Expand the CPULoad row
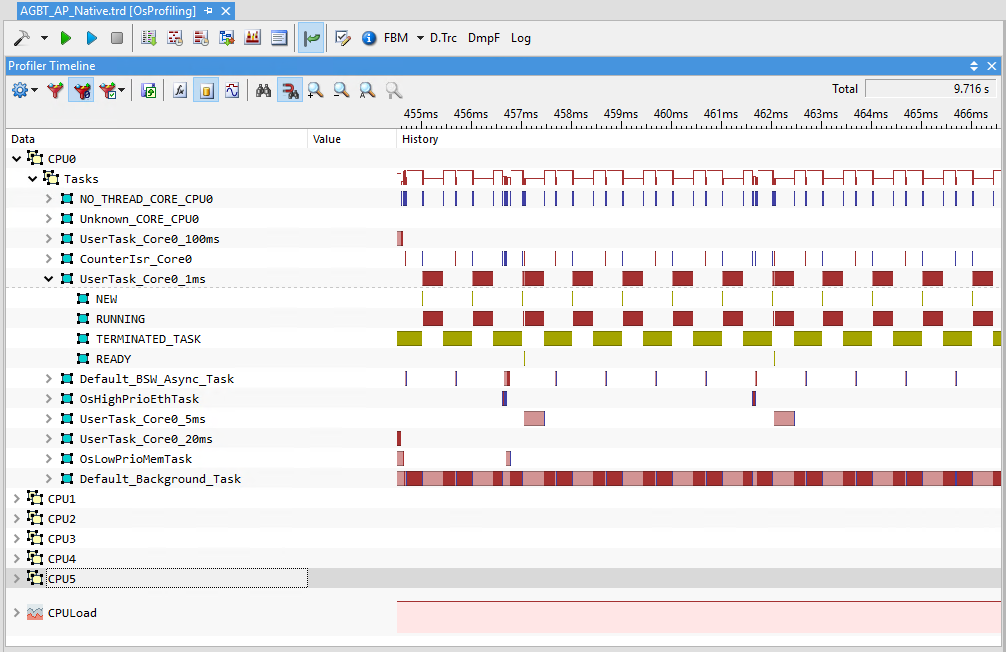Viewport: 1006px width, 652px height. click(16, 613)
